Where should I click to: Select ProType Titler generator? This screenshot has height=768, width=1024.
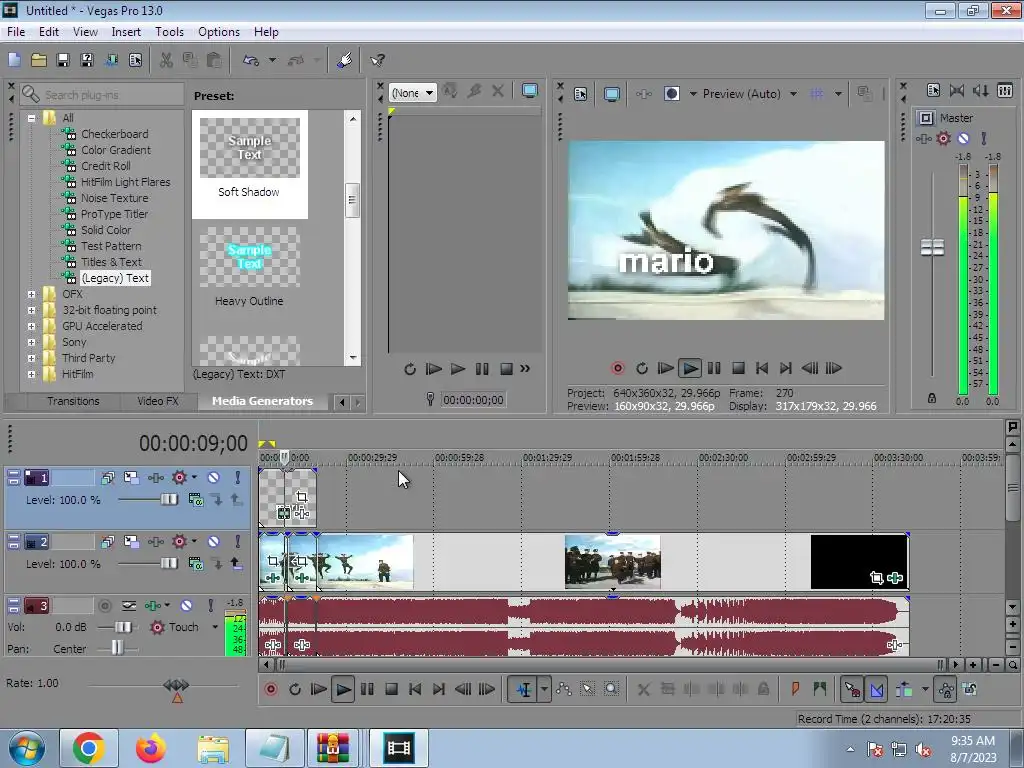coord(114,214)
